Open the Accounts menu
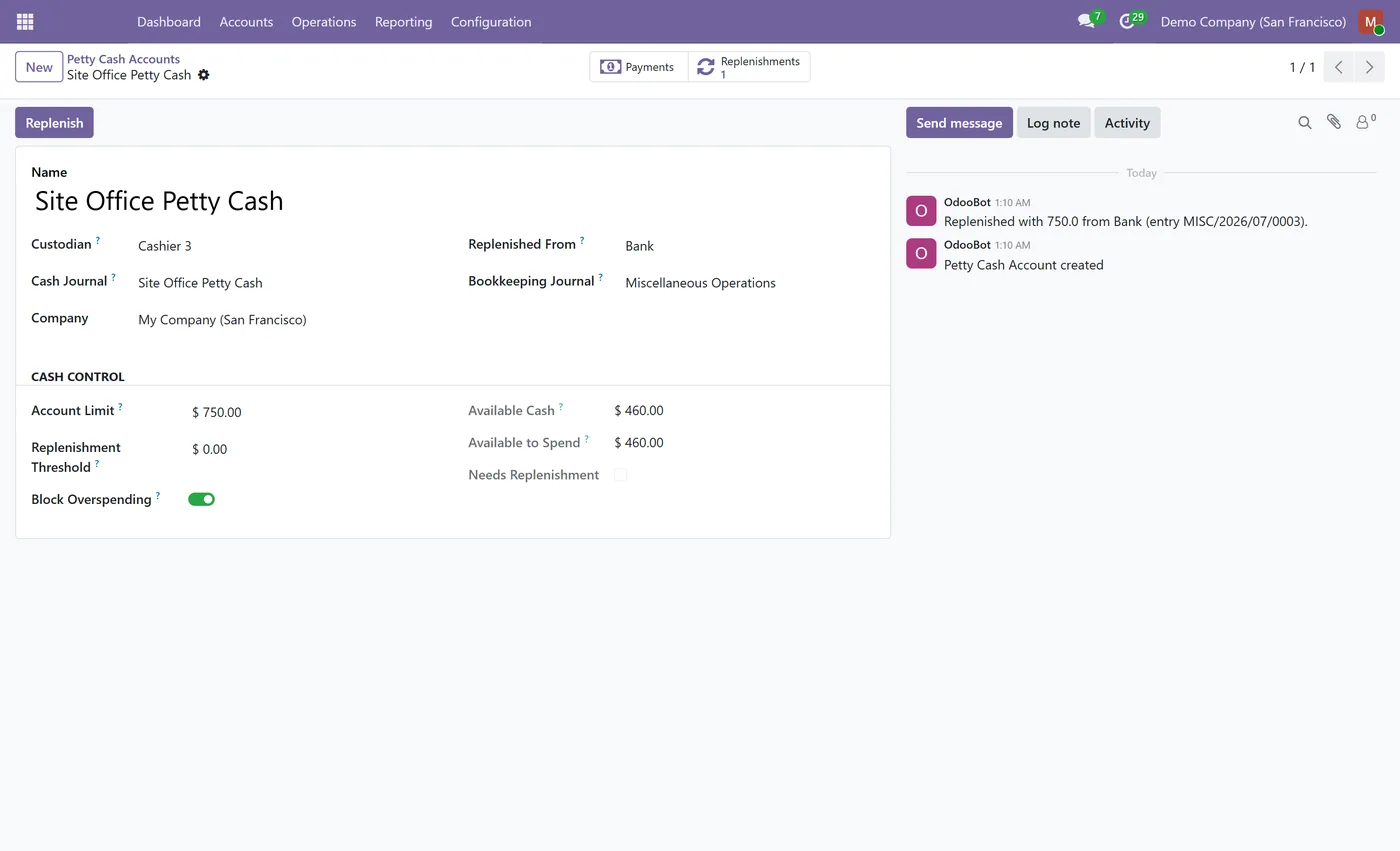The image size is (1400, 851). (x=246, y=21)
